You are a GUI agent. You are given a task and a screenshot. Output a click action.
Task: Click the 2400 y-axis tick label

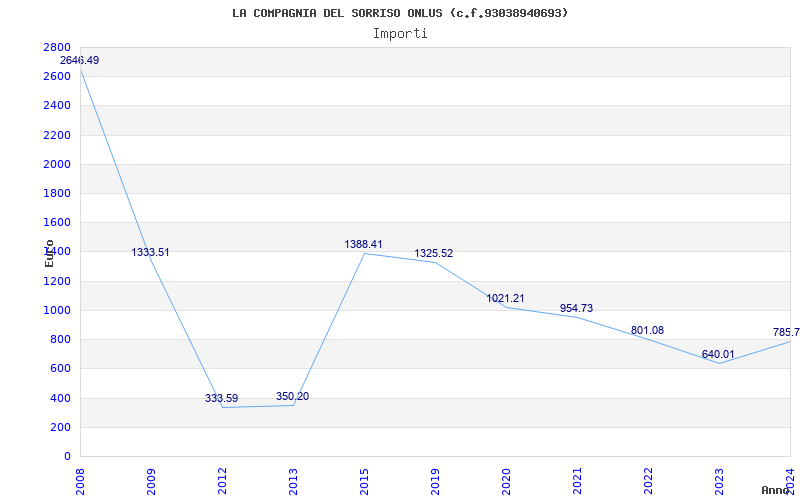[57, 106]
